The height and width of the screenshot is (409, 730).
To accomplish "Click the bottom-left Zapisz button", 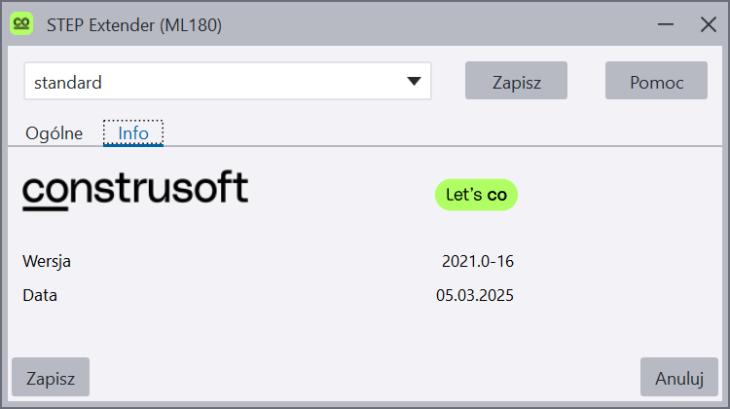I will (50, 377).
